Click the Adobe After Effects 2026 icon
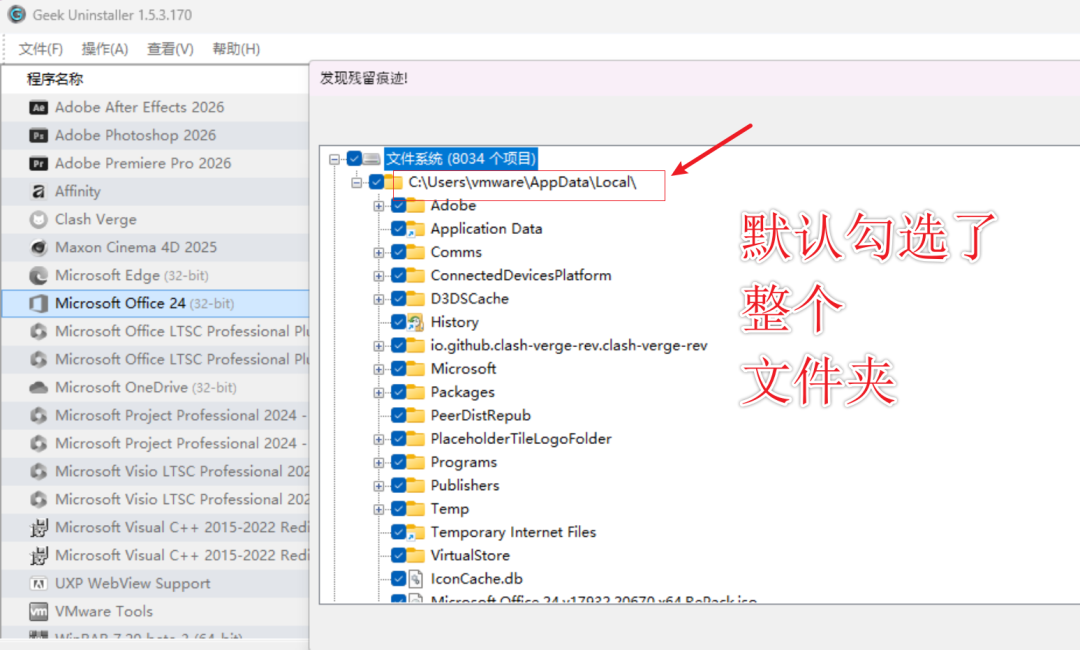The image size is (1080, 650). (x=39, y=107)
